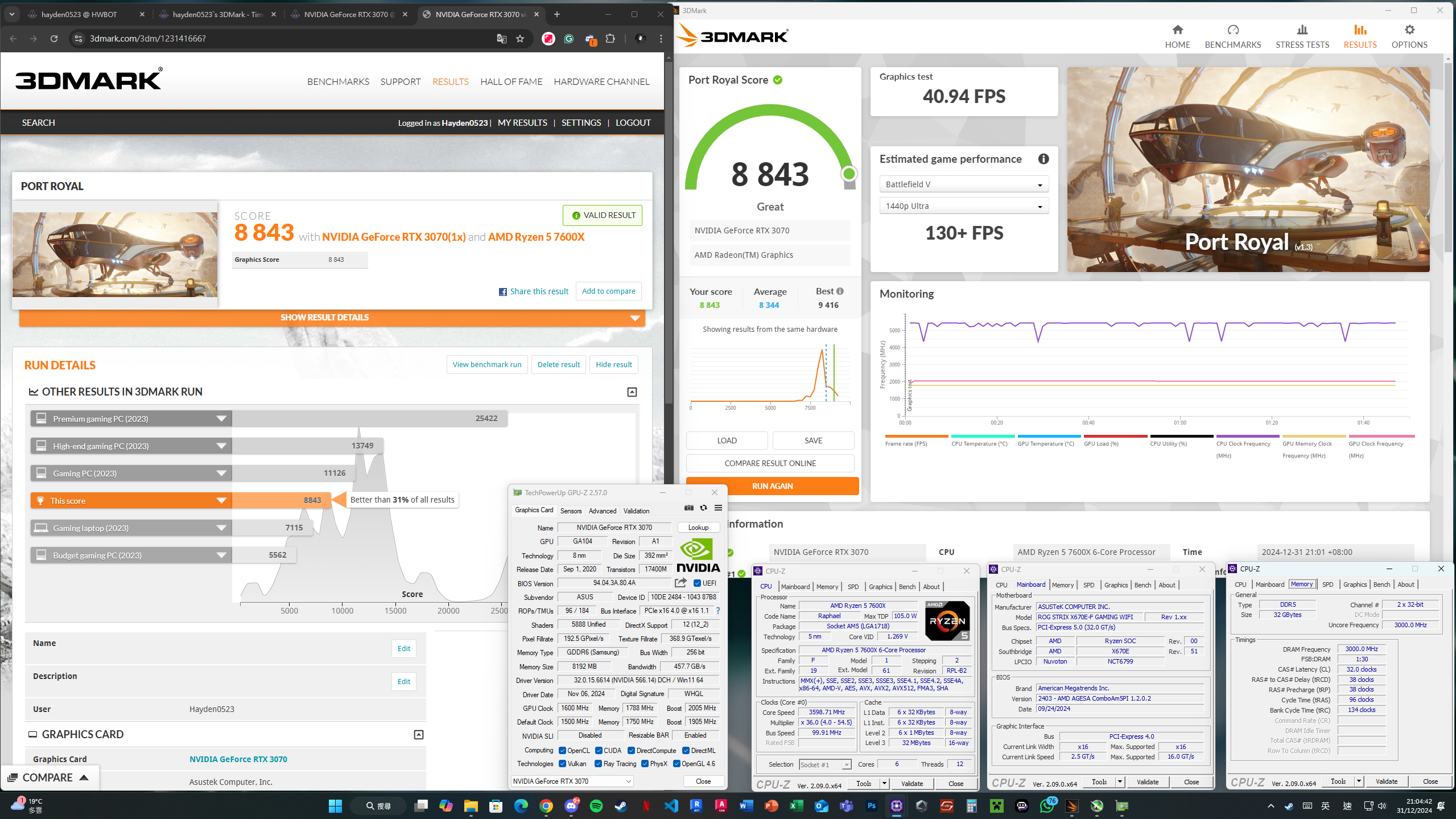The height and width of the screenshot is (819, 1456).
Task: Click the Lookup button in GPU-Z
Action: click(698, 528)
